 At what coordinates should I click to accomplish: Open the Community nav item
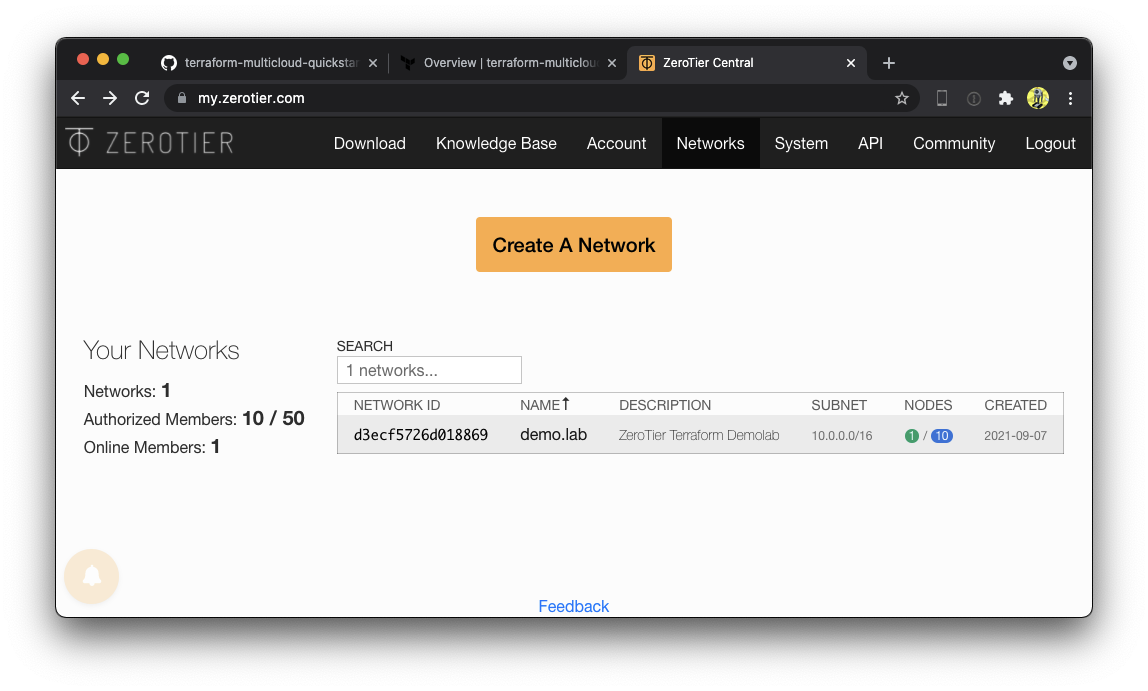tap(954, 143)
